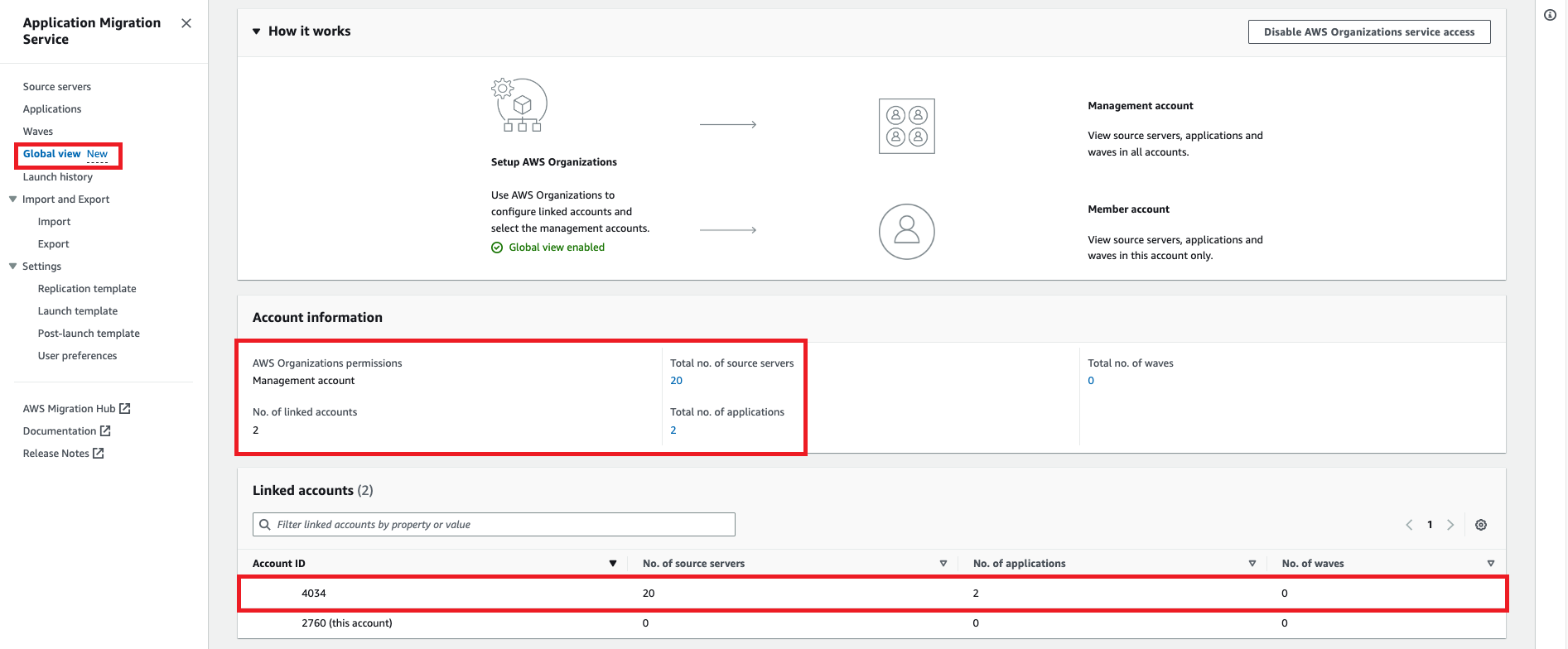This screenshot has height=649, width=1568.
Task: Open AWS Migration Hub external link
Action: 76,409
